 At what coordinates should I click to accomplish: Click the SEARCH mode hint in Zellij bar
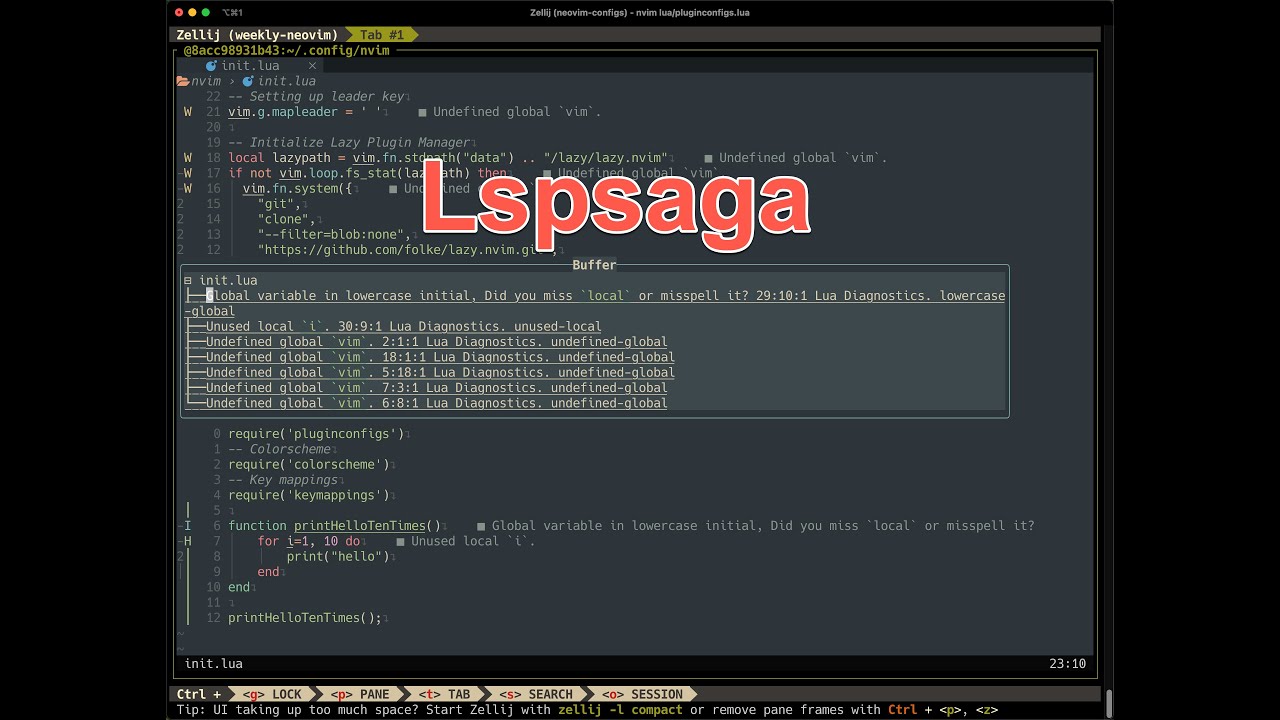(x=535, y=694)
